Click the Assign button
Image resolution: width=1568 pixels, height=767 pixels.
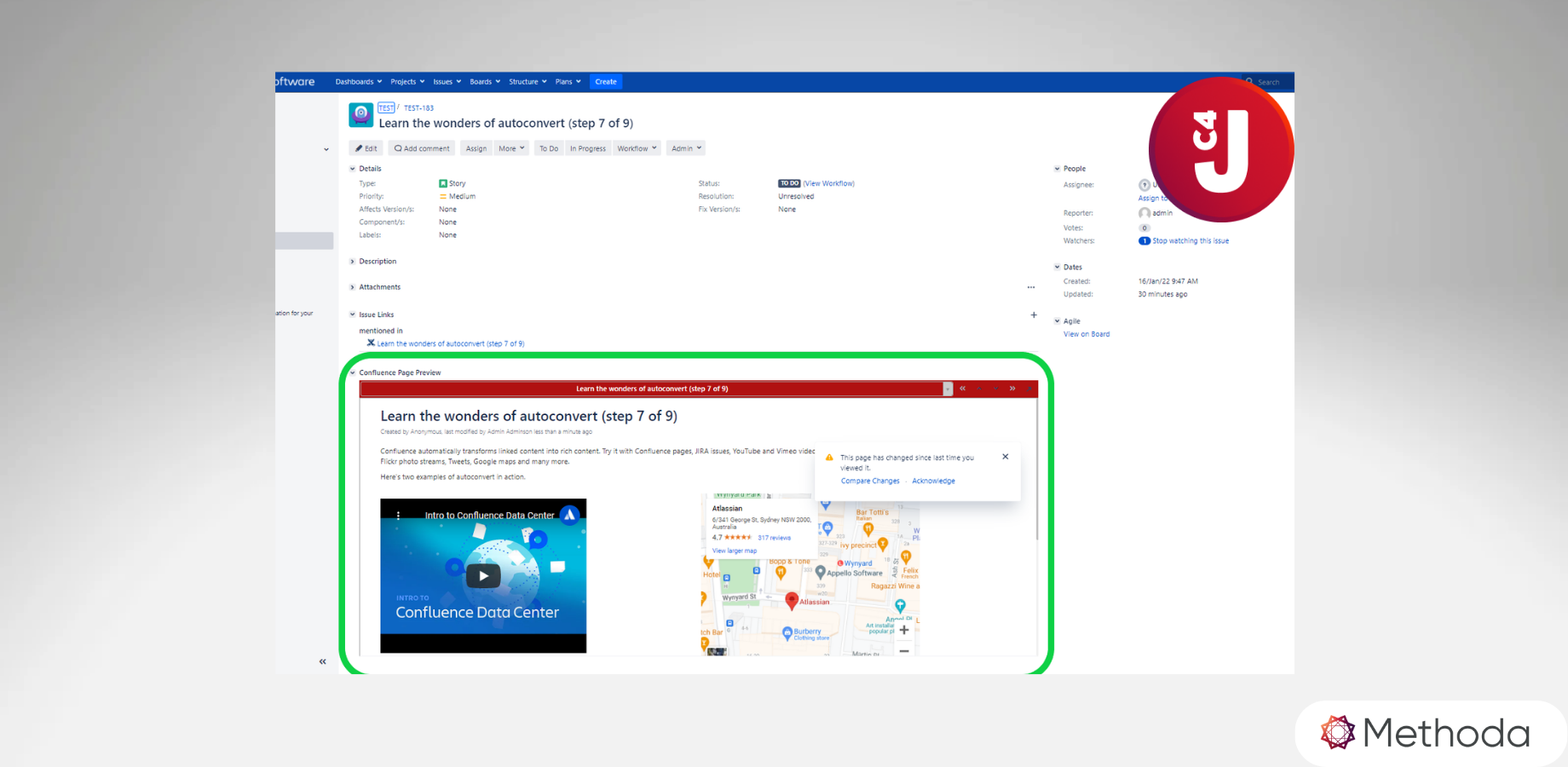point(476,148)
